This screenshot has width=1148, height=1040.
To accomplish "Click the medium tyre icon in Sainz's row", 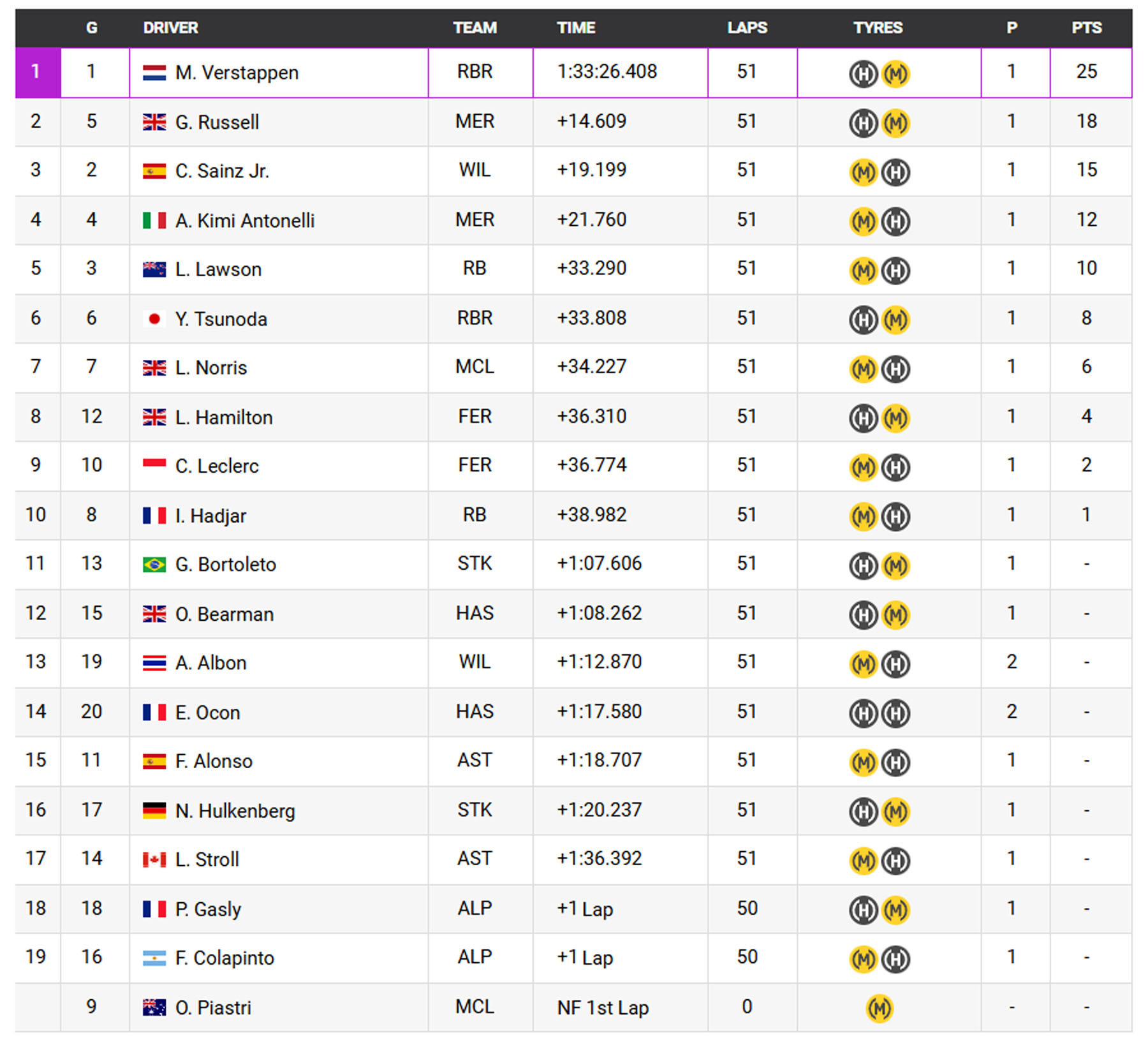I will tap(864, 172).
